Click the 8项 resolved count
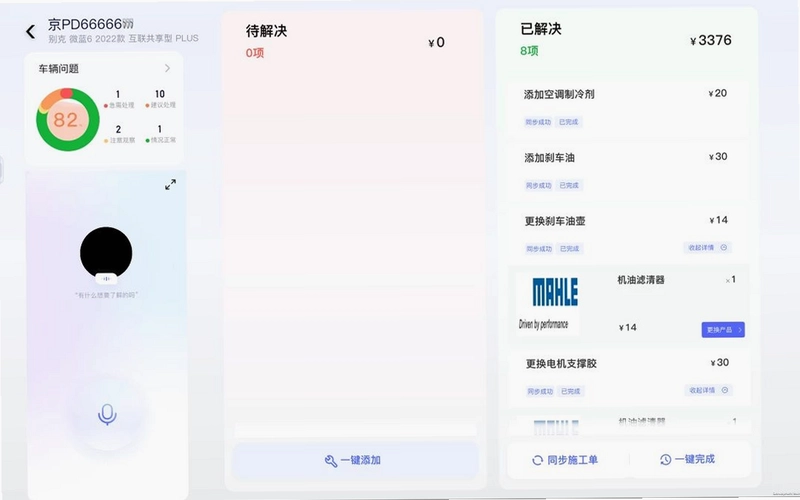Viewport: 800px width, 500px height. (529, 51)
